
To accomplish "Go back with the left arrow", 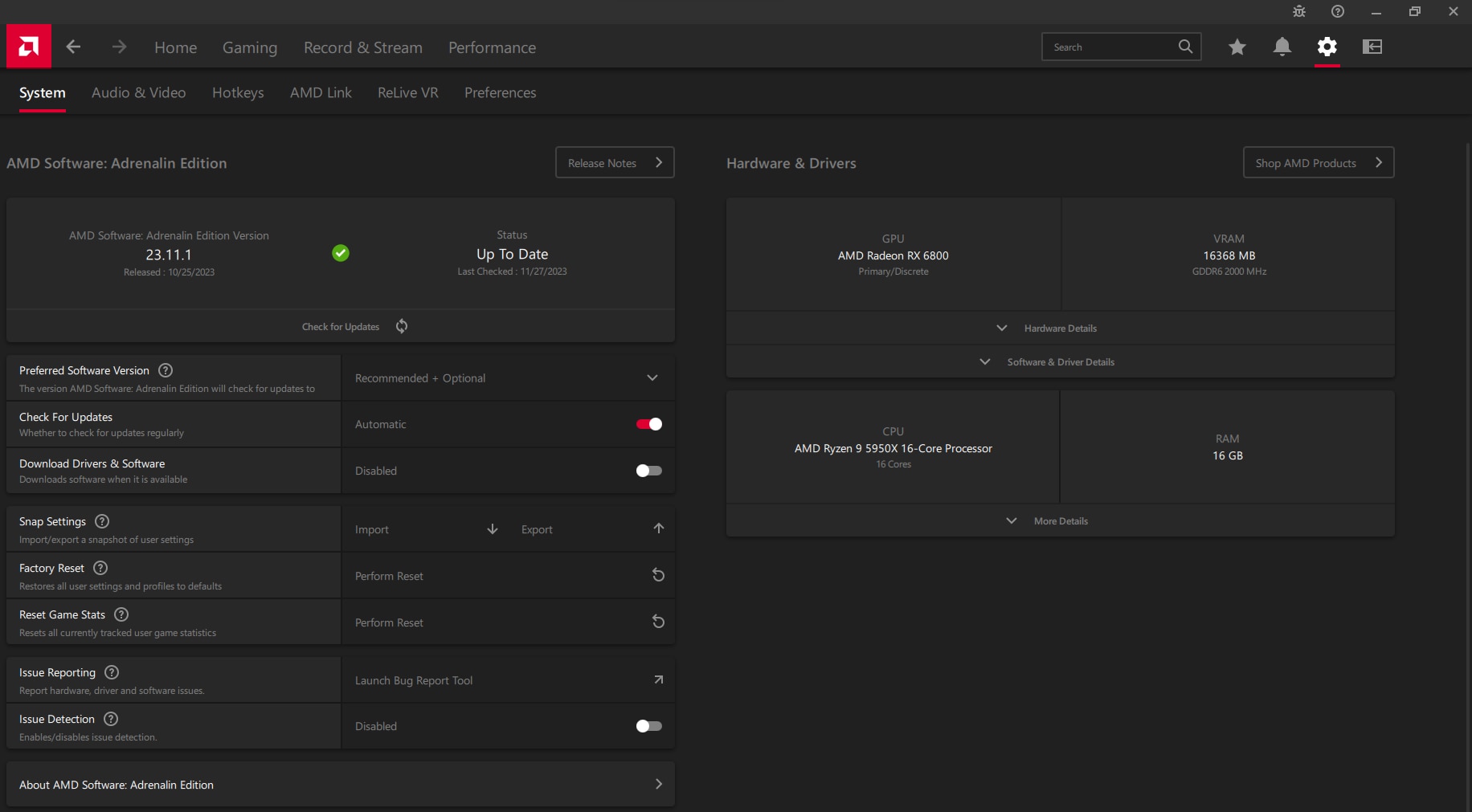I will pyautogui.click(x=73, y=47).
